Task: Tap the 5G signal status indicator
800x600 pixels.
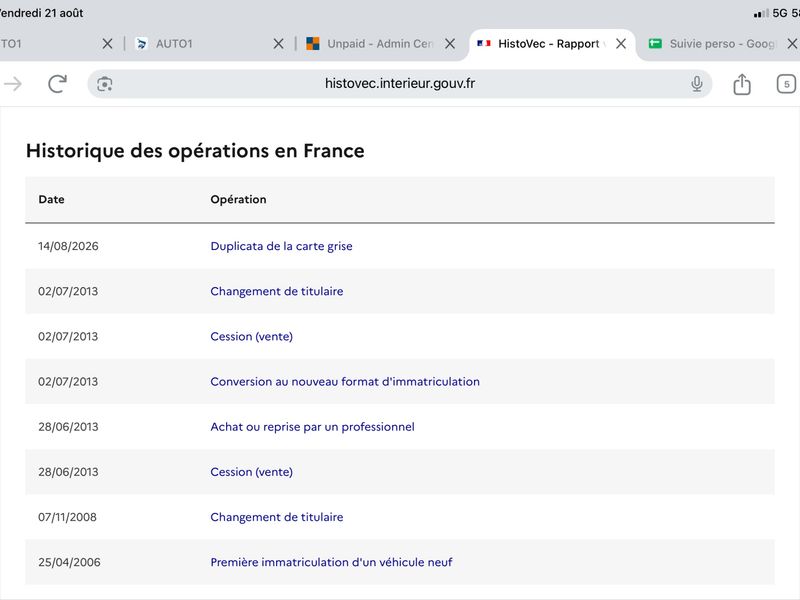Action: tap(771, 13)
